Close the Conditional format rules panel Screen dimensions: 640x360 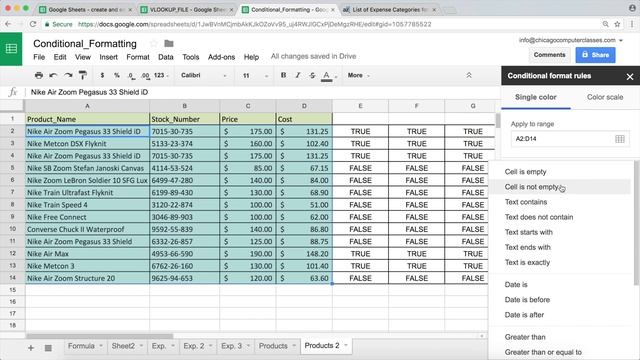click(630, 76)
